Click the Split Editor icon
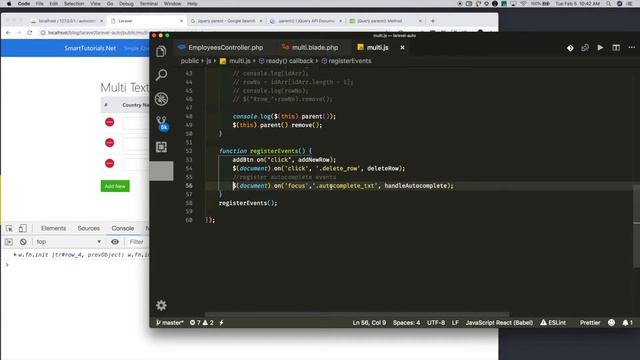The image size is (640, 360). (616, 48)
